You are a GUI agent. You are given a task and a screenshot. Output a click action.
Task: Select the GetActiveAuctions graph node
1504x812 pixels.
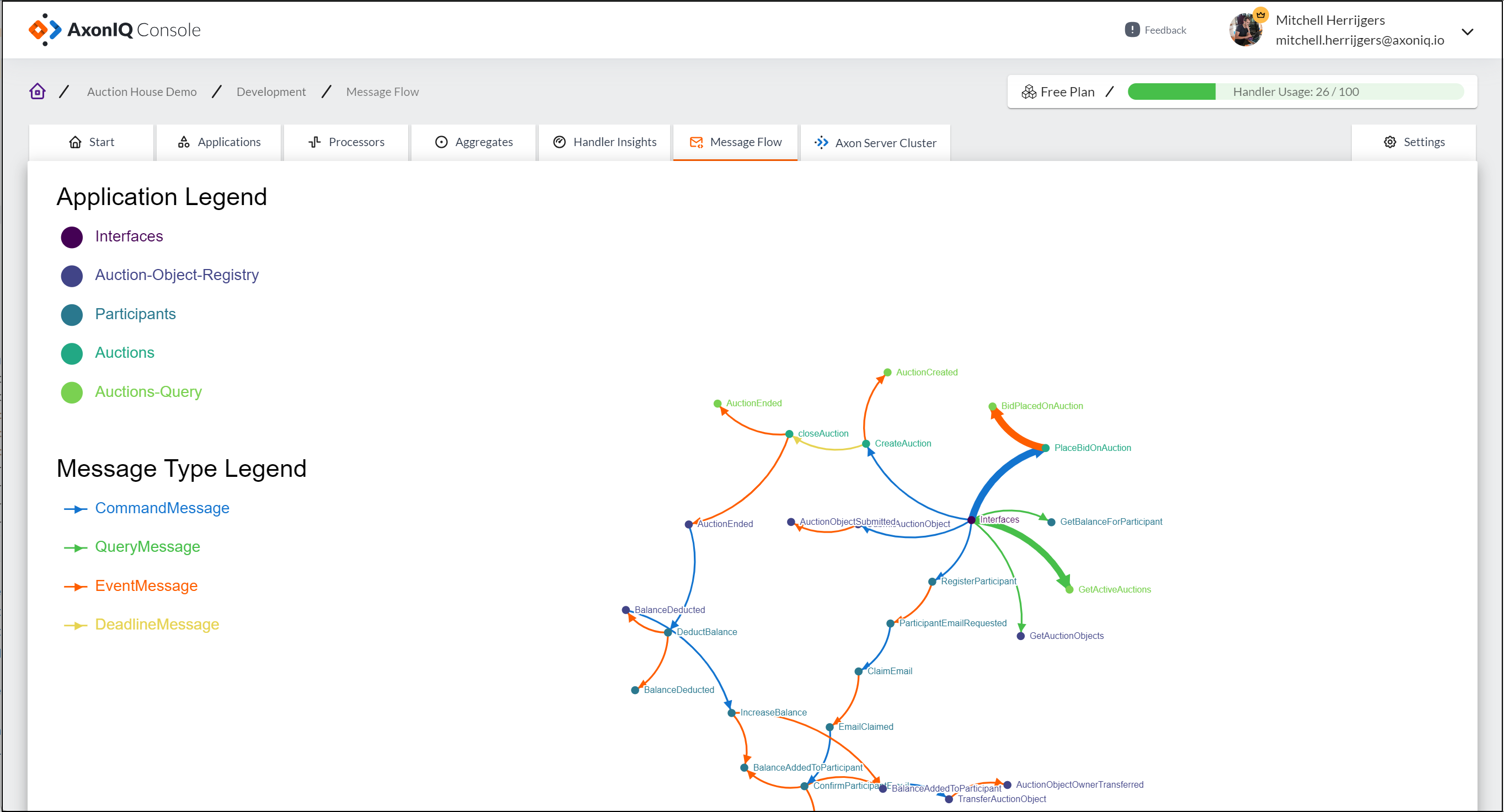(1068, 589)
